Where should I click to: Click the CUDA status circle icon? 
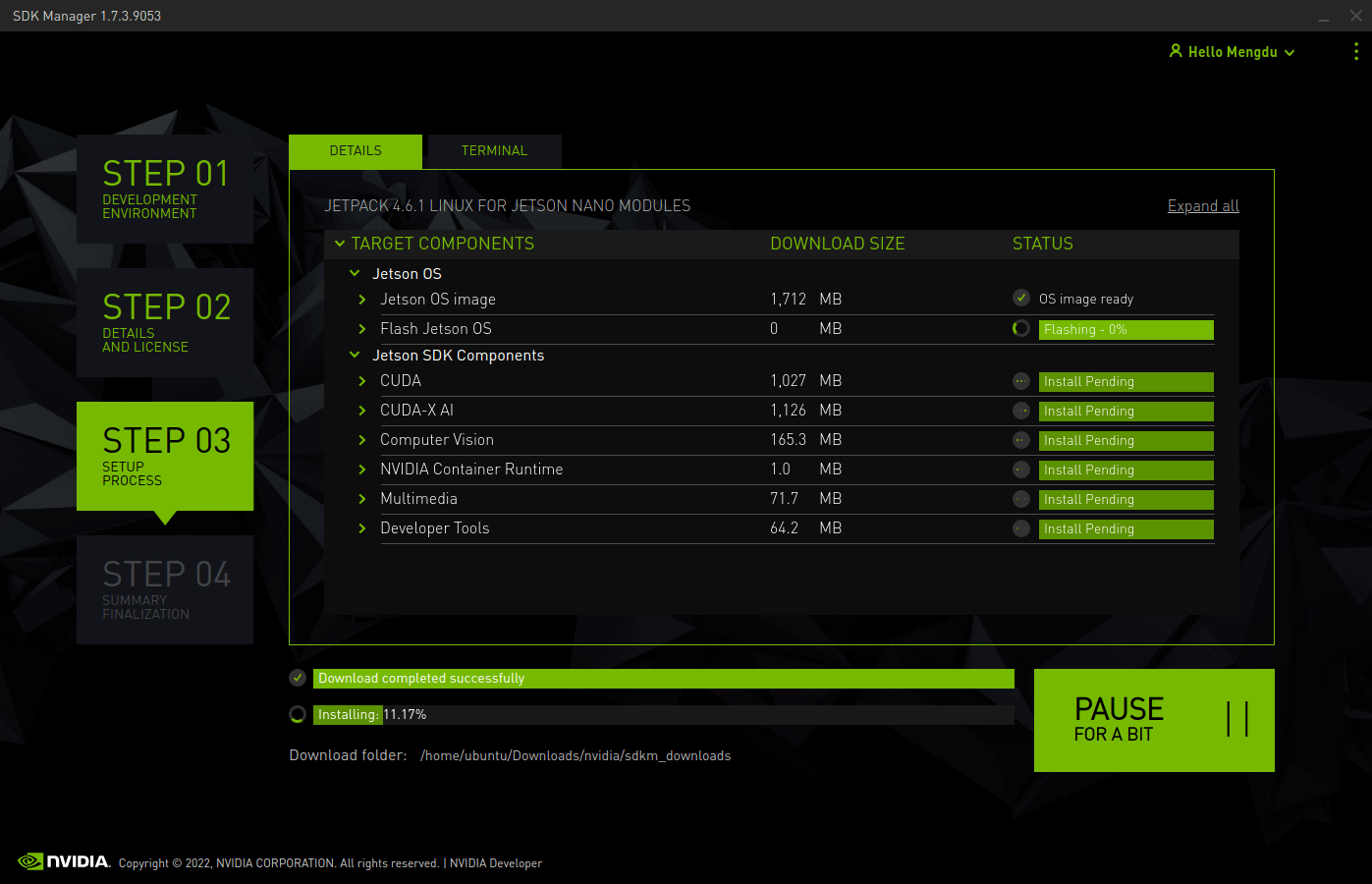pyautogui.click(x=1020, y=381)
